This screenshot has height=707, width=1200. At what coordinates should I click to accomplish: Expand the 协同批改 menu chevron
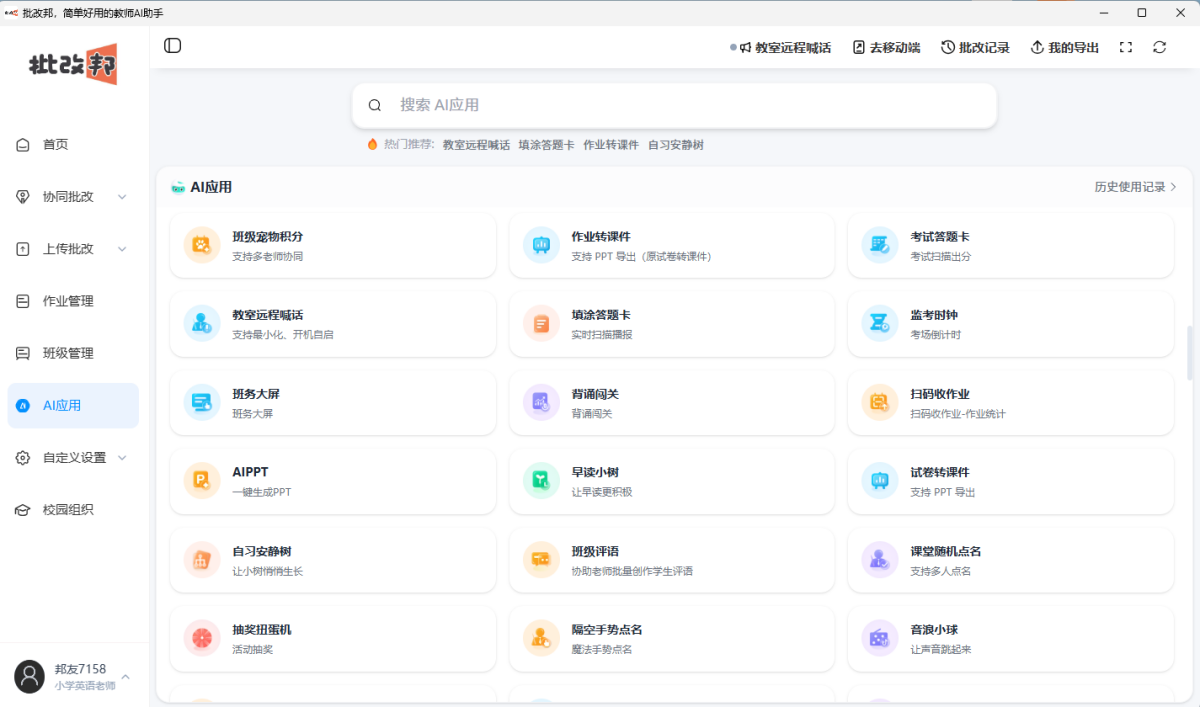(x=122, y=197)
